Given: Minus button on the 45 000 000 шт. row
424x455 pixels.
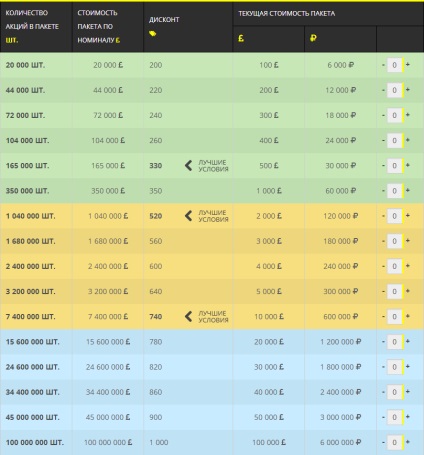Looking at the screenshot, I should [383, 417].
